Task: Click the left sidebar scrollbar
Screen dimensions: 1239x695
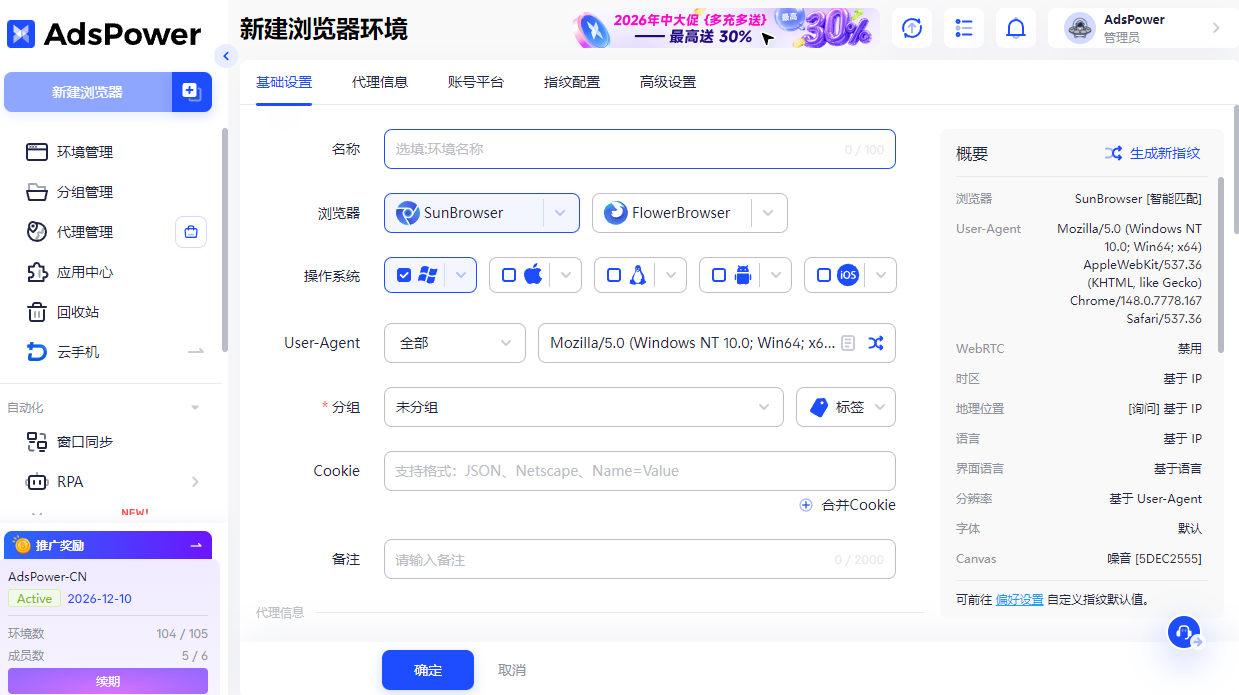Action: (225, 240)
